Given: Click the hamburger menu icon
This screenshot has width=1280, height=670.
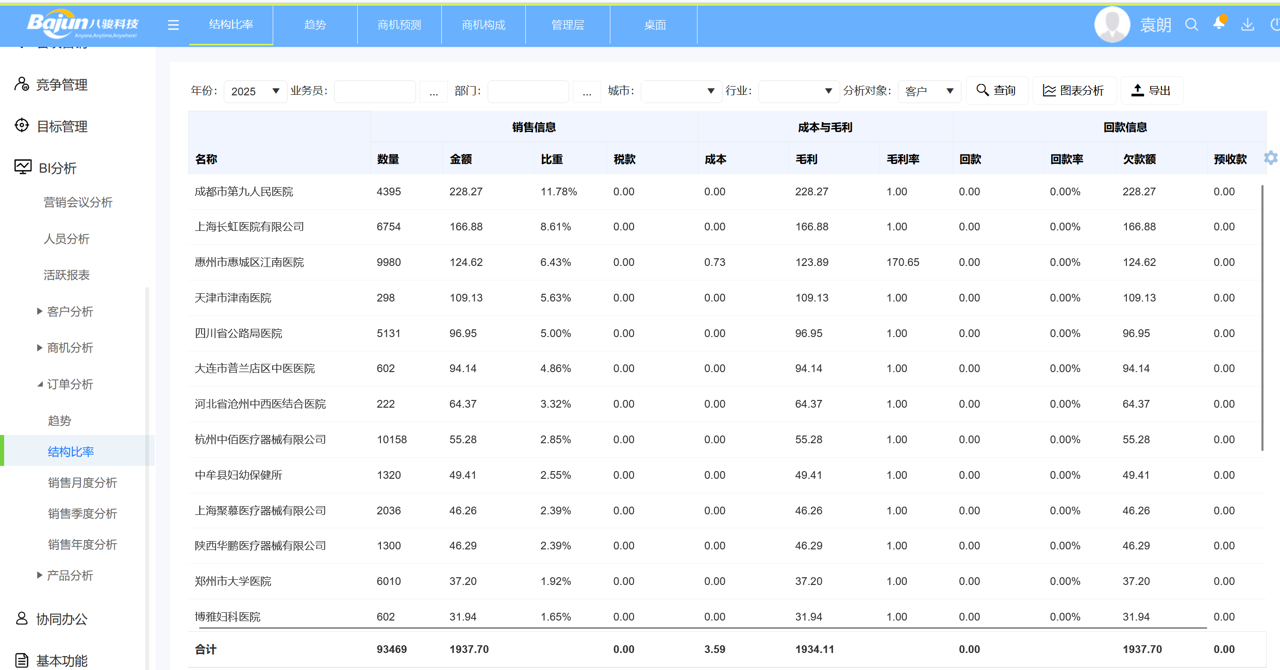Looking at the screenshot, I should pyautogui.click(x=173, y=25).
